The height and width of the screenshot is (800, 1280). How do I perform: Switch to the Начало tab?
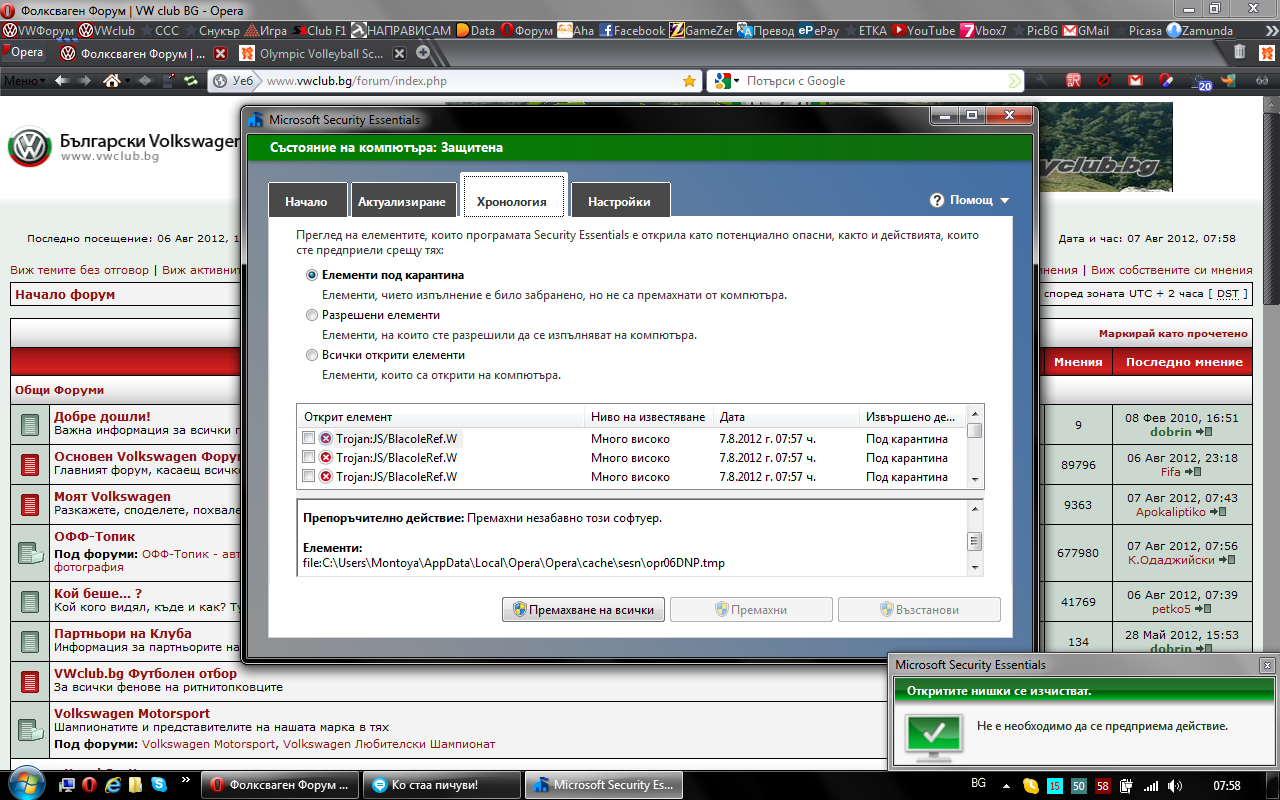tap(306, 201)
